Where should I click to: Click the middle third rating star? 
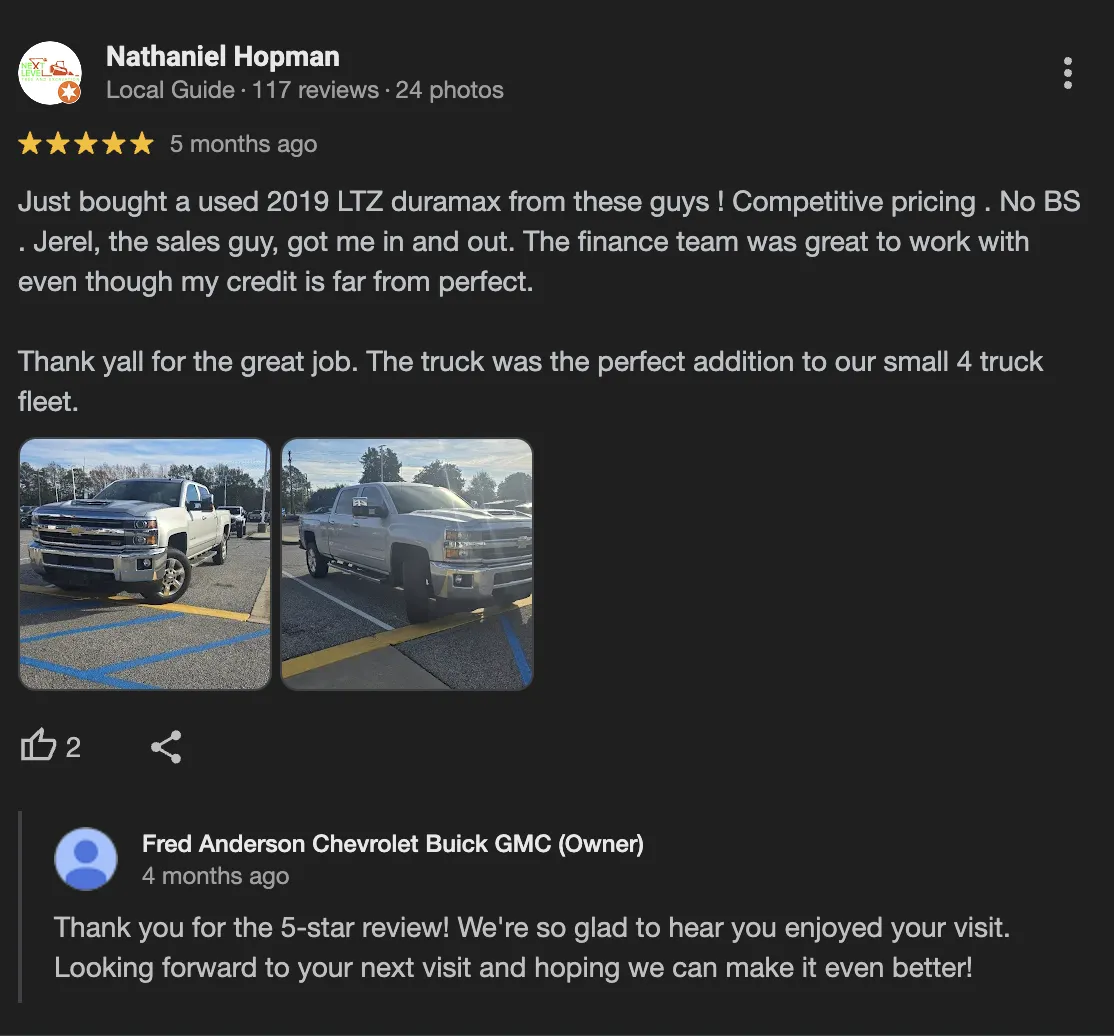(x=86, y=144)
